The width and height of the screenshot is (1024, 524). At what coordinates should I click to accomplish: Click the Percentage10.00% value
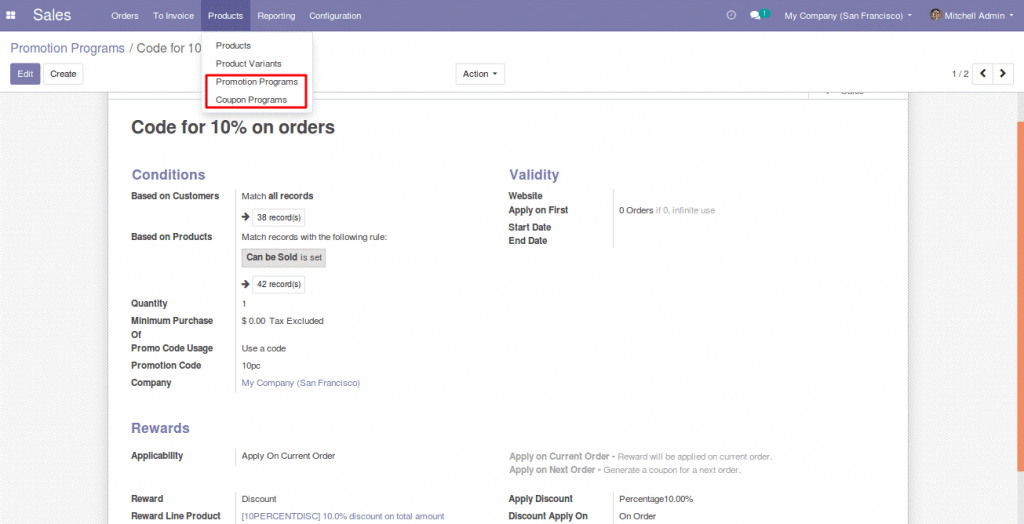[656, 499]
